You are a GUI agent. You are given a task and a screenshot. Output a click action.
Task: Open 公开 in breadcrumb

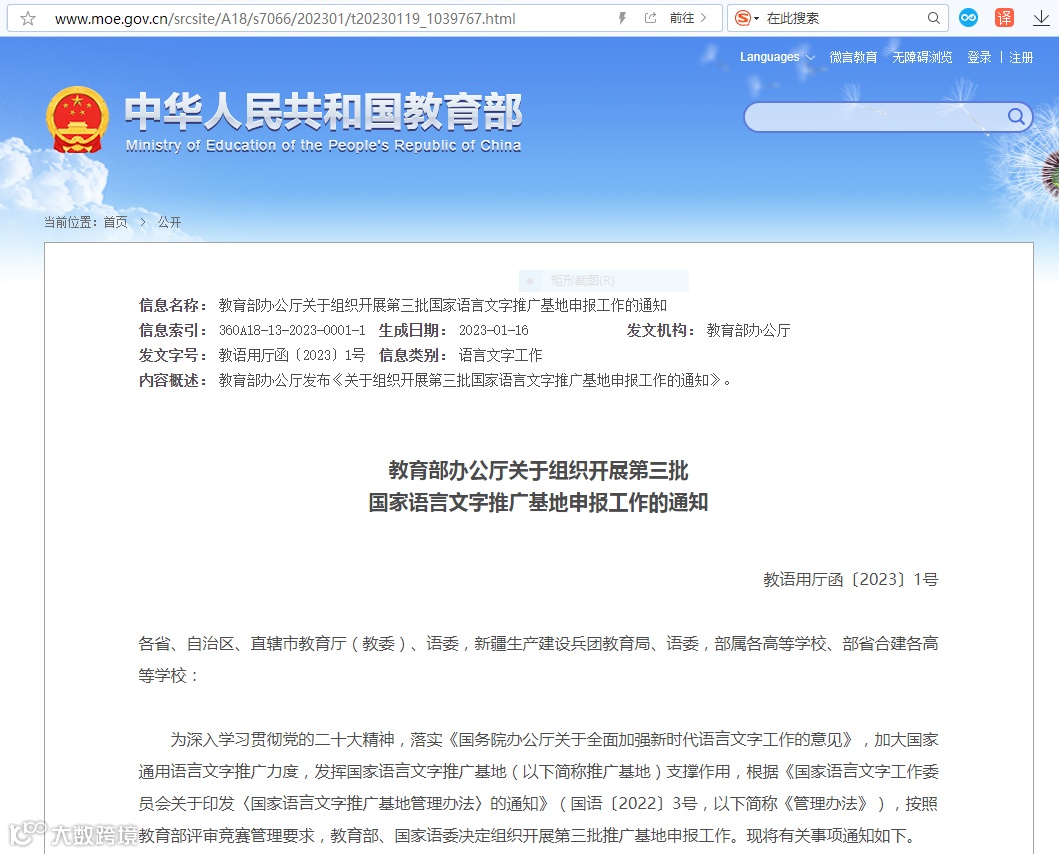coord(170,222)
